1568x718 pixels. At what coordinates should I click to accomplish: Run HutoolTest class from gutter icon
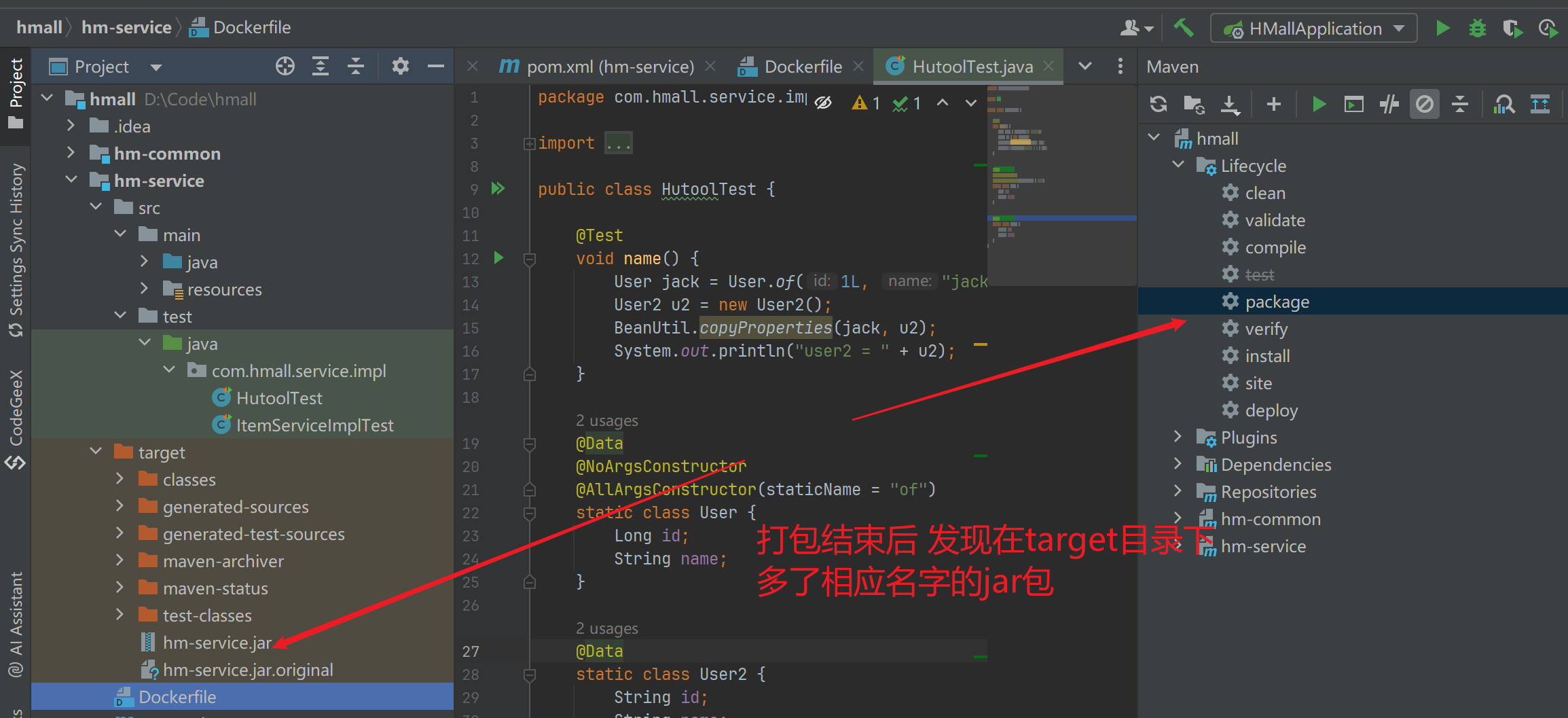(498, 188)
